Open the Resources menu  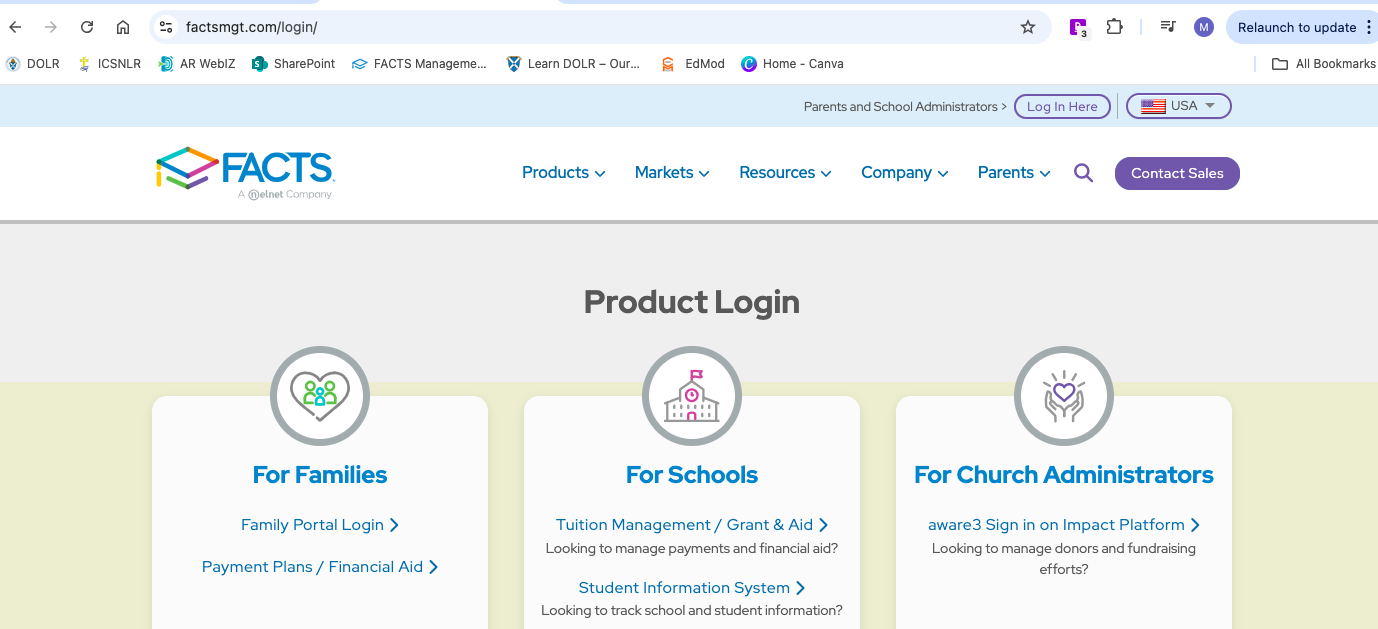point(785,173)
